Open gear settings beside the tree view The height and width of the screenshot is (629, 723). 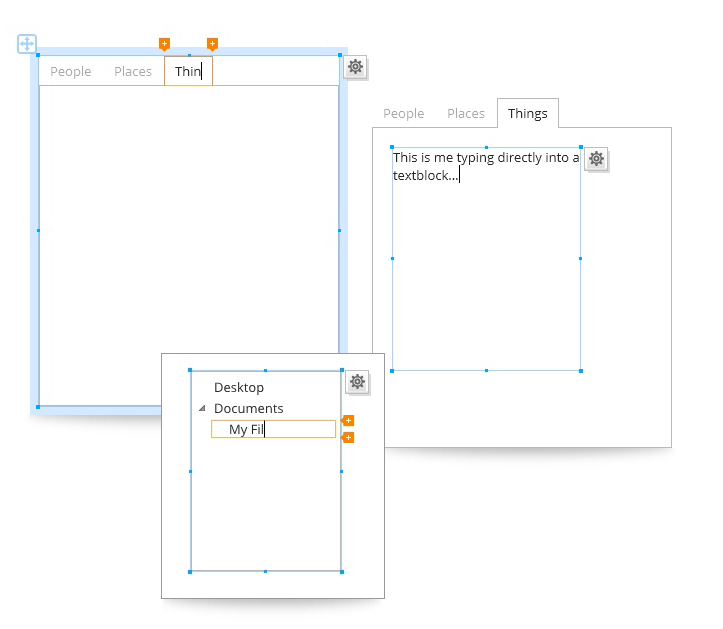(x=357, y=382)
